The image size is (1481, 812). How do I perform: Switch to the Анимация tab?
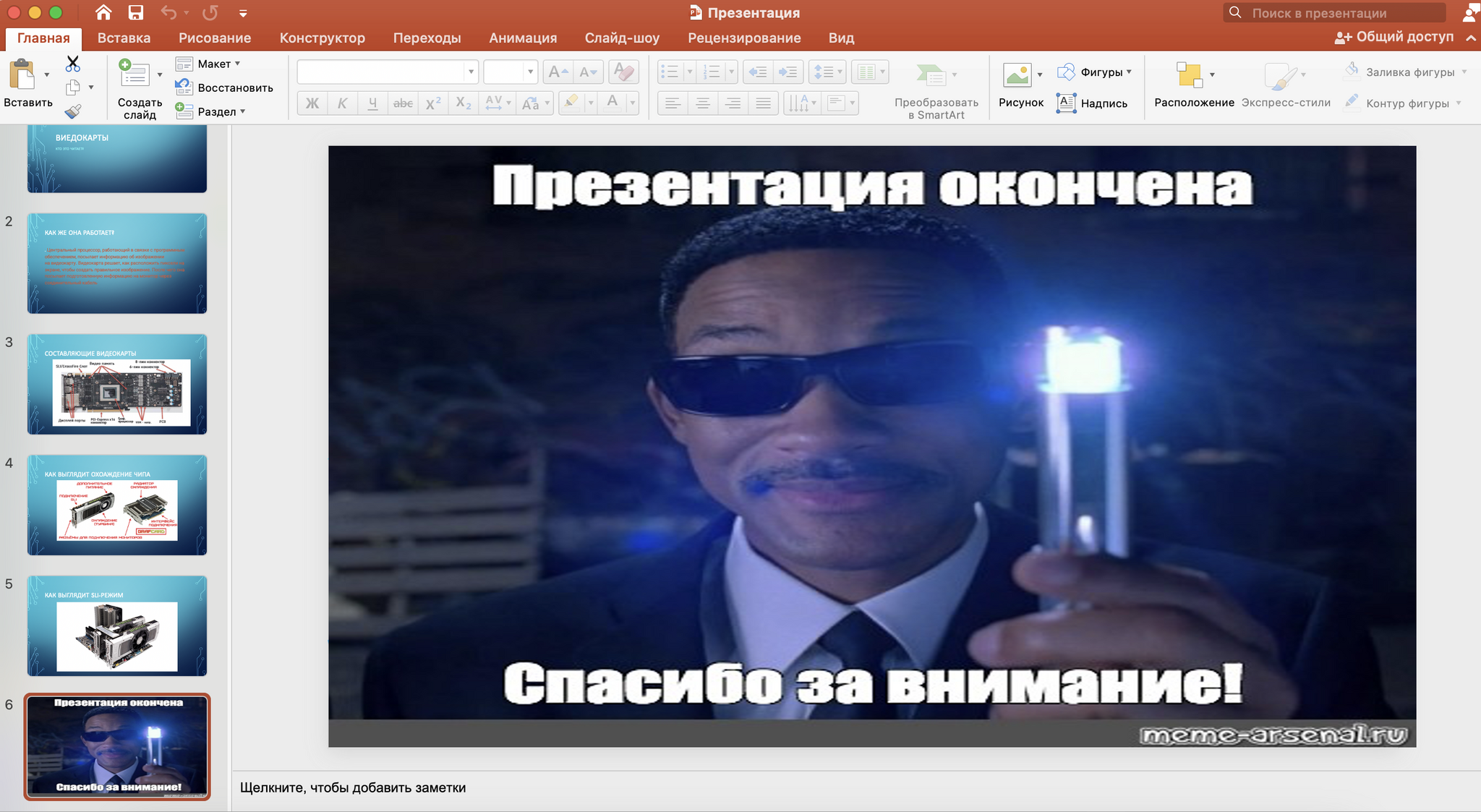(x=522, y=38)
